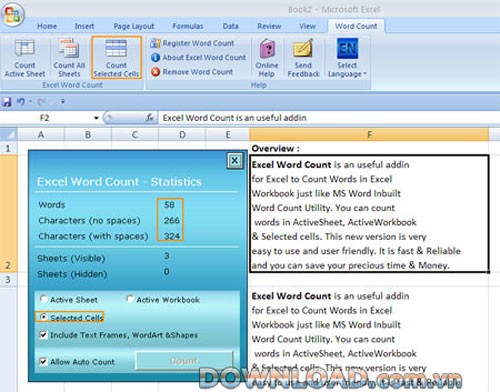Run Count Active Sheet

click(25, 58)
